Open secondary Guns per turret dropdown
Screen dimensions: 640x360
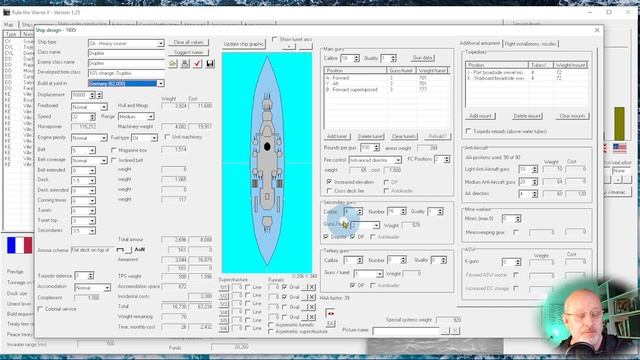[x=376, y=225]
